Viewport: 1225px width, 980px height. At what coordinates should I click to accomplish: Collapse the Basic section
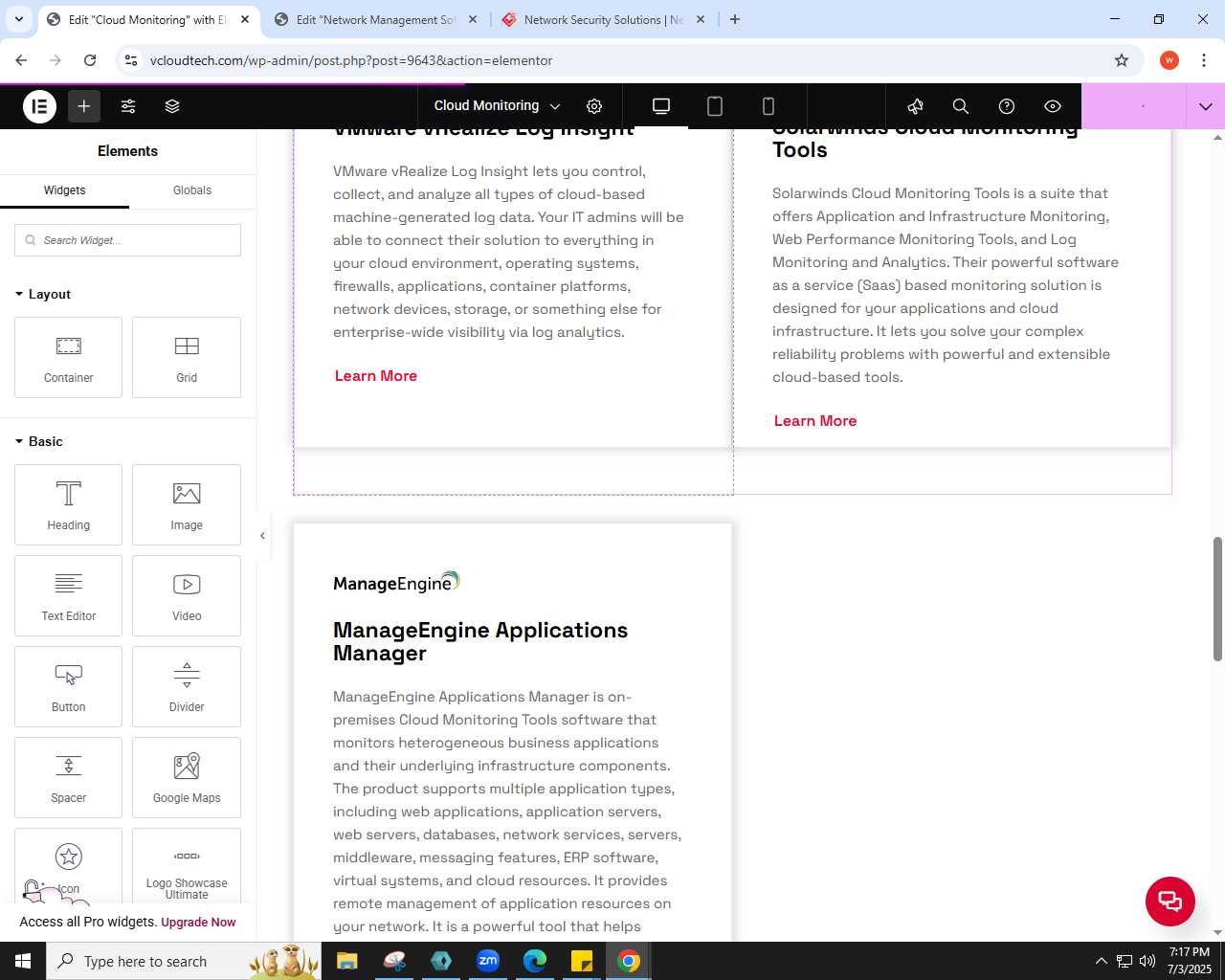(x=39, y=441)
